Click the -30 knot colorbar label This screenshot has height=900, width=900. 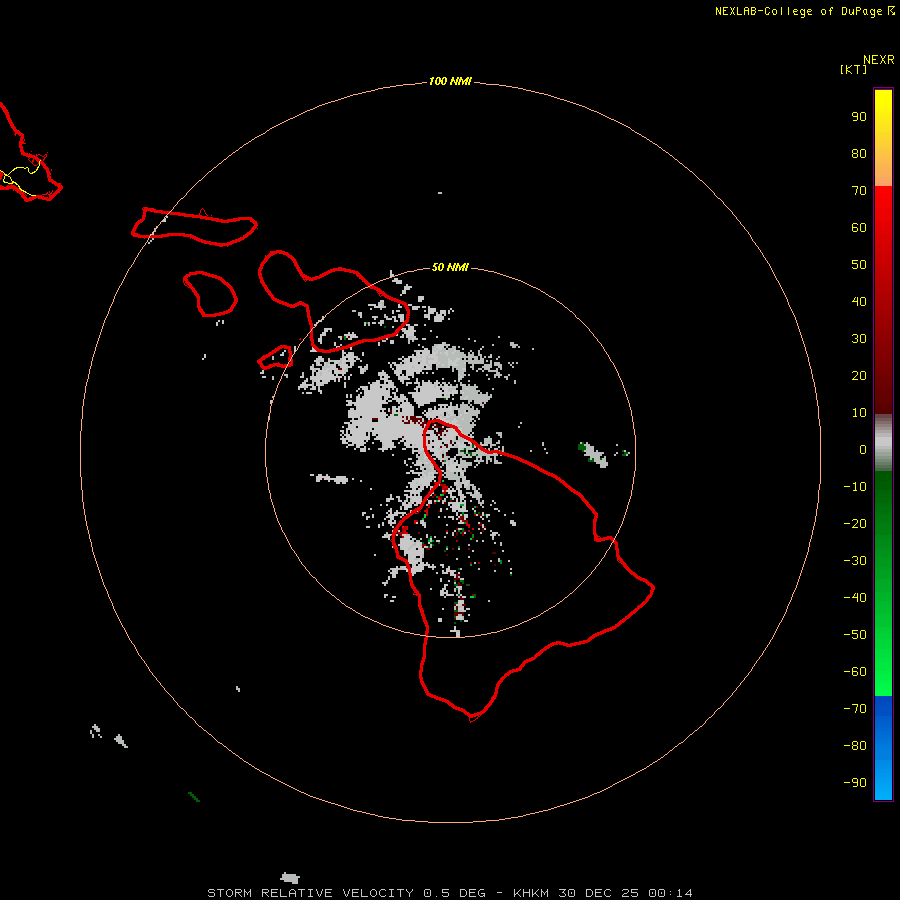click(855, 561)
